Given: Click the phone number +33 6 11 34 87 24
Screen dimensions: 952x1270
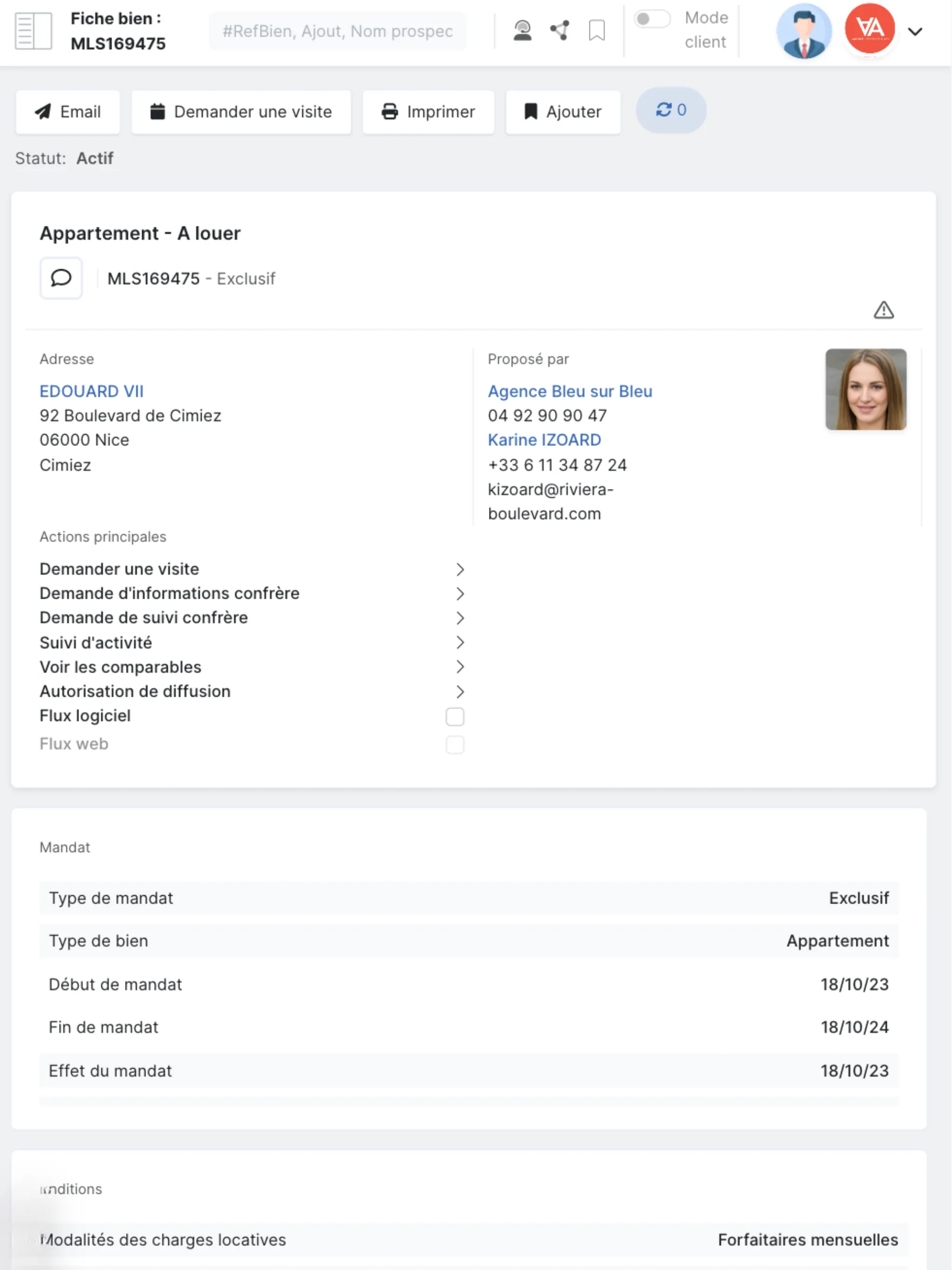Looking at the screenshot, I should pyautogui.click(x=557, y=464).
